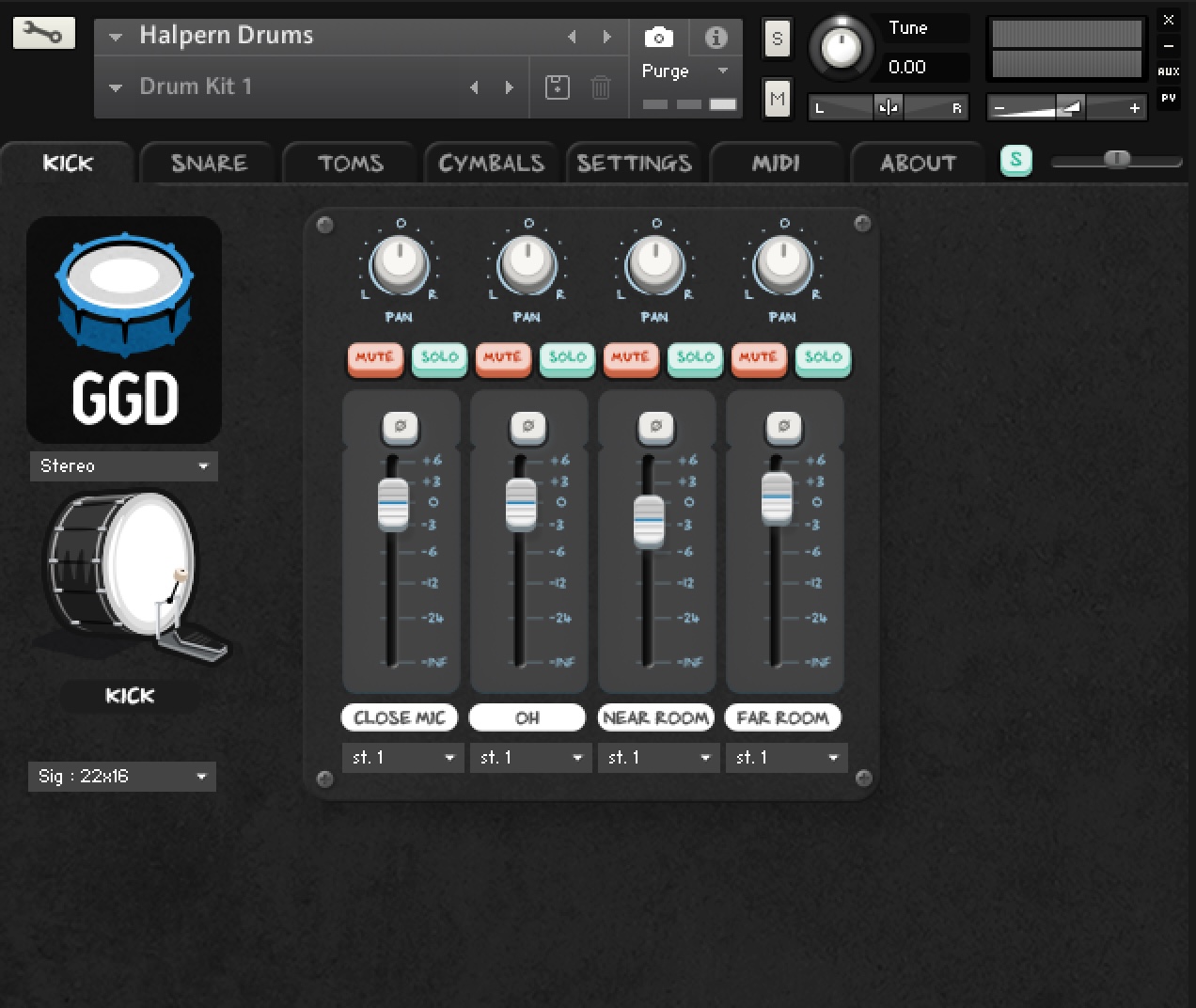
Task: Mute the Close Mic channel
Action: click(374, 358)
